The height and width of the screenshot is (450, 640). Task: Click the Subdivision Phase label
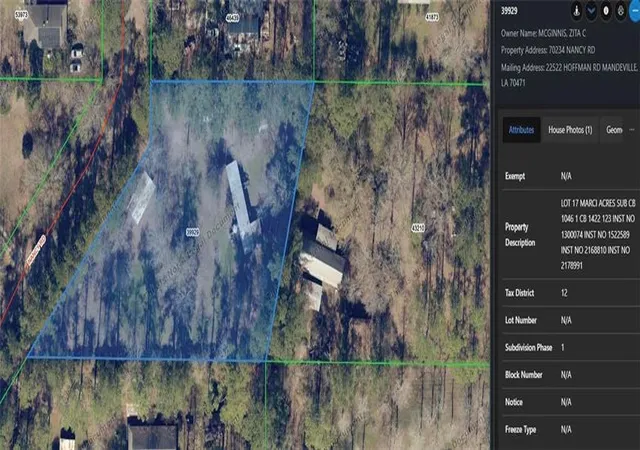tap(529, 348)
